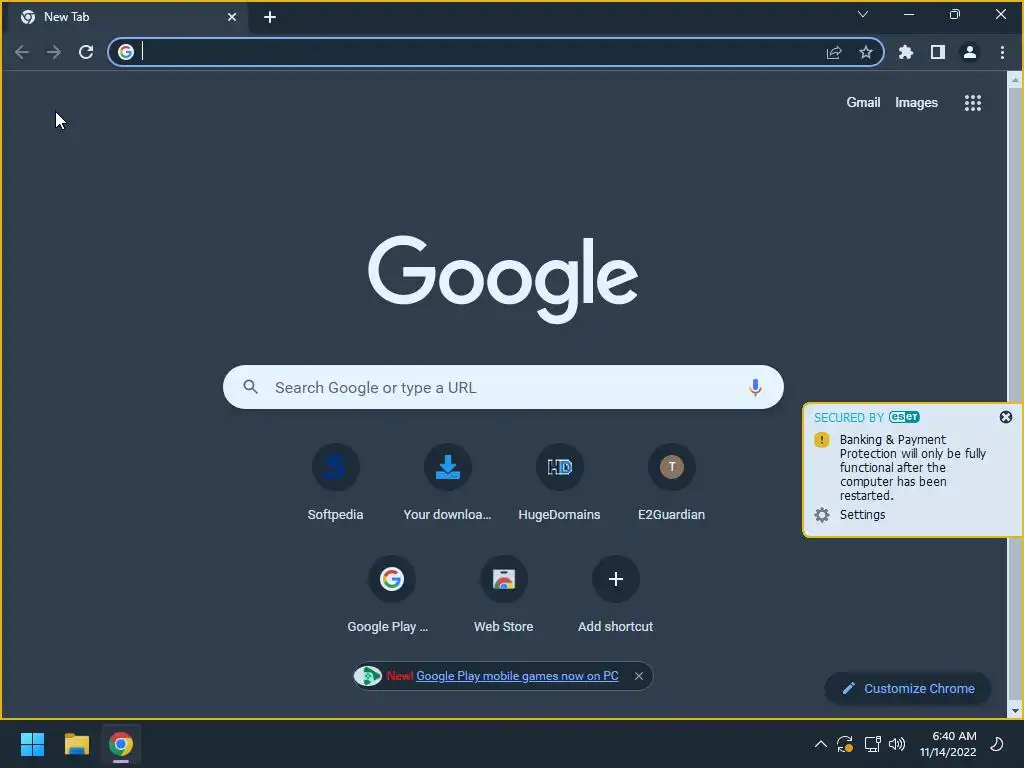Open the profile avatar icon
The width and height of the screenshot is (1024, 768).
tap(970, 52)
